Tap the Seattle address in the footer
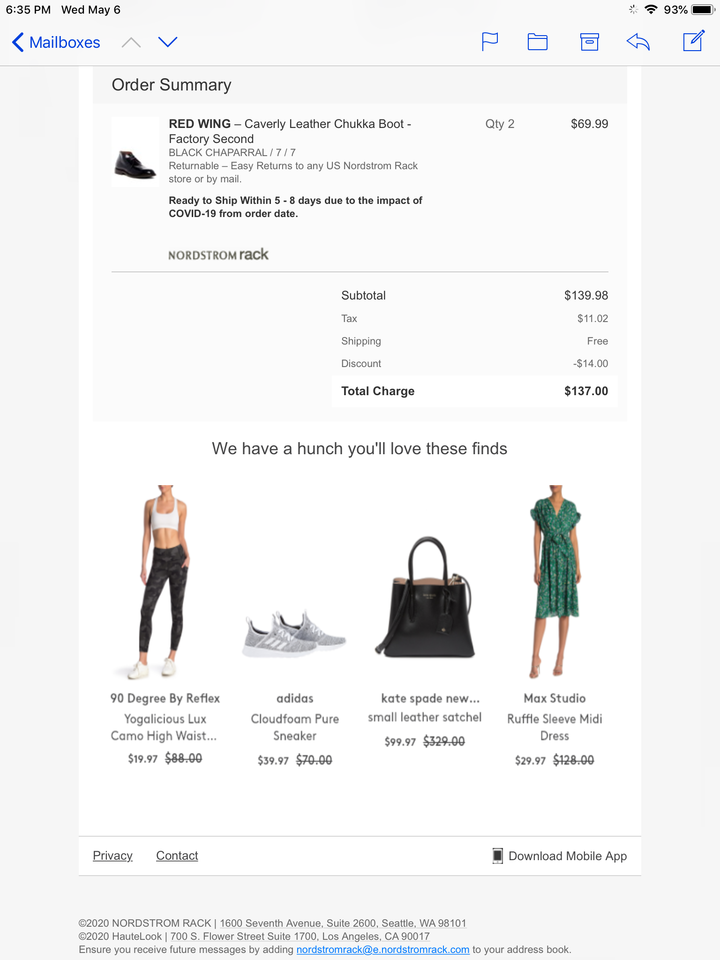The width and height of the screenshot is (720, 960). pos(343,923)
